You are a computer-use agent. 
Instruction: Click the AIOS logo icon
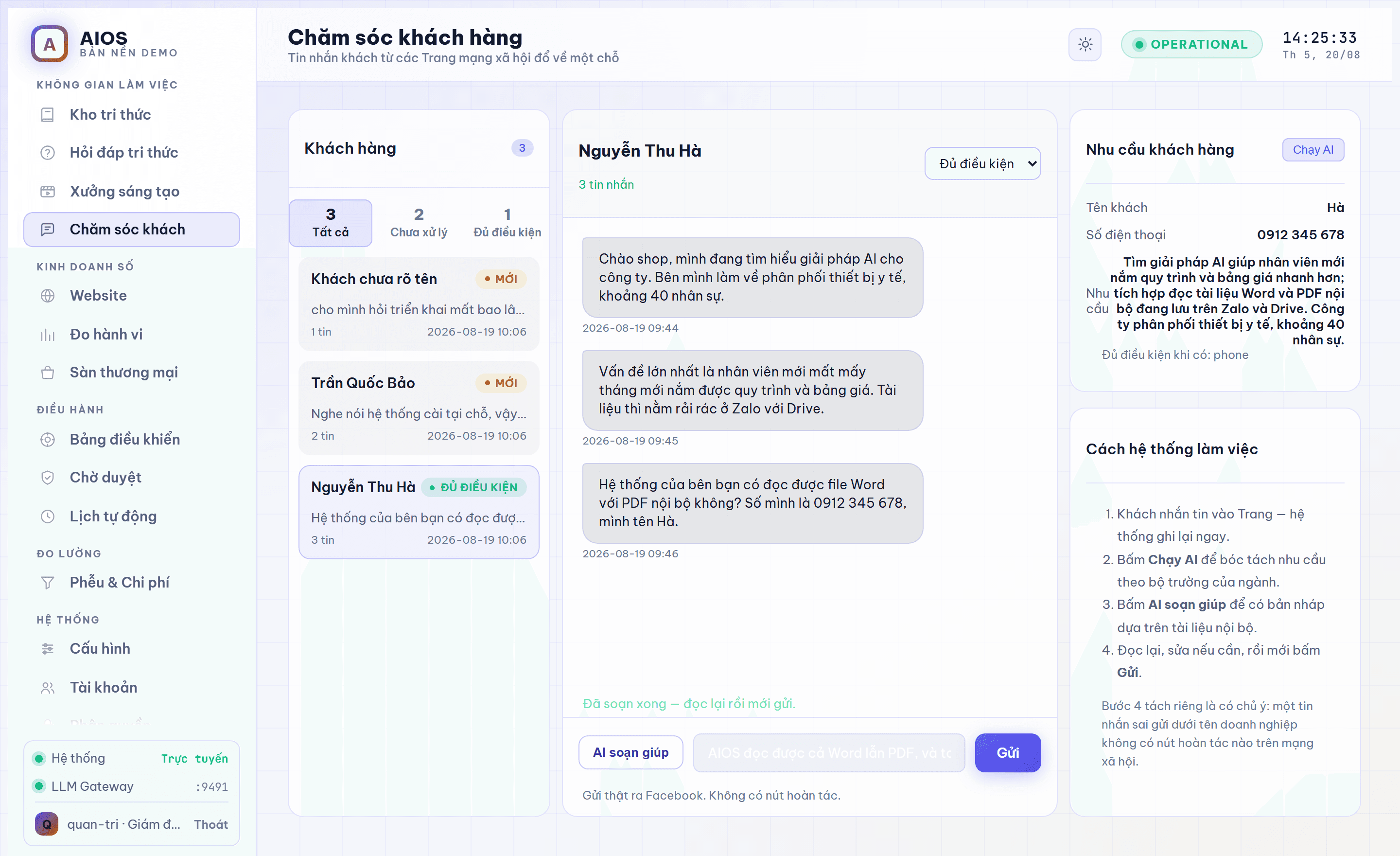click(x=50, y=44)
